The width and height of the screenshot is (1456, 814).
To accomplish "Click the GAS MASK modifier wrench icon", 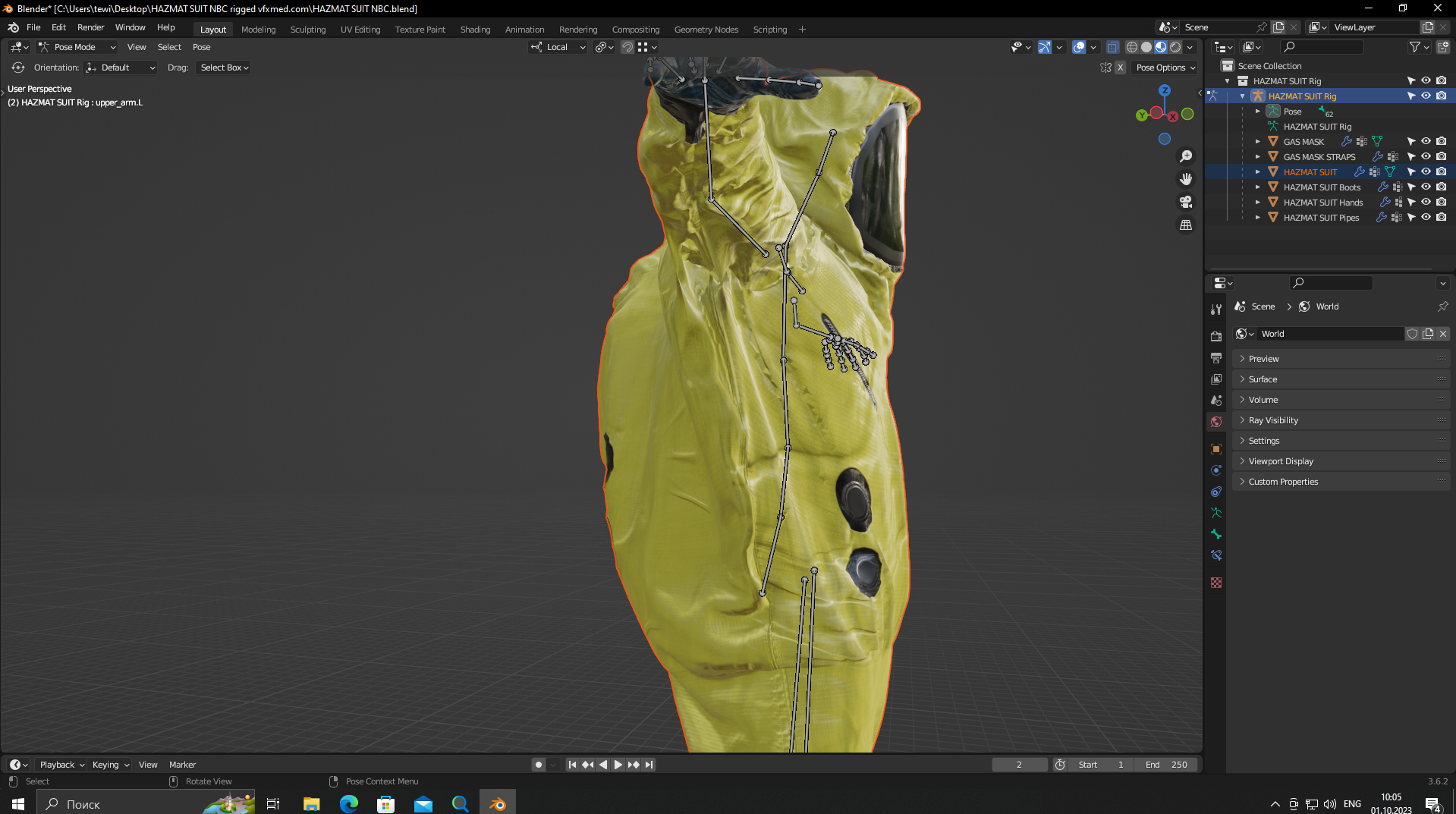I will 1347,142.
